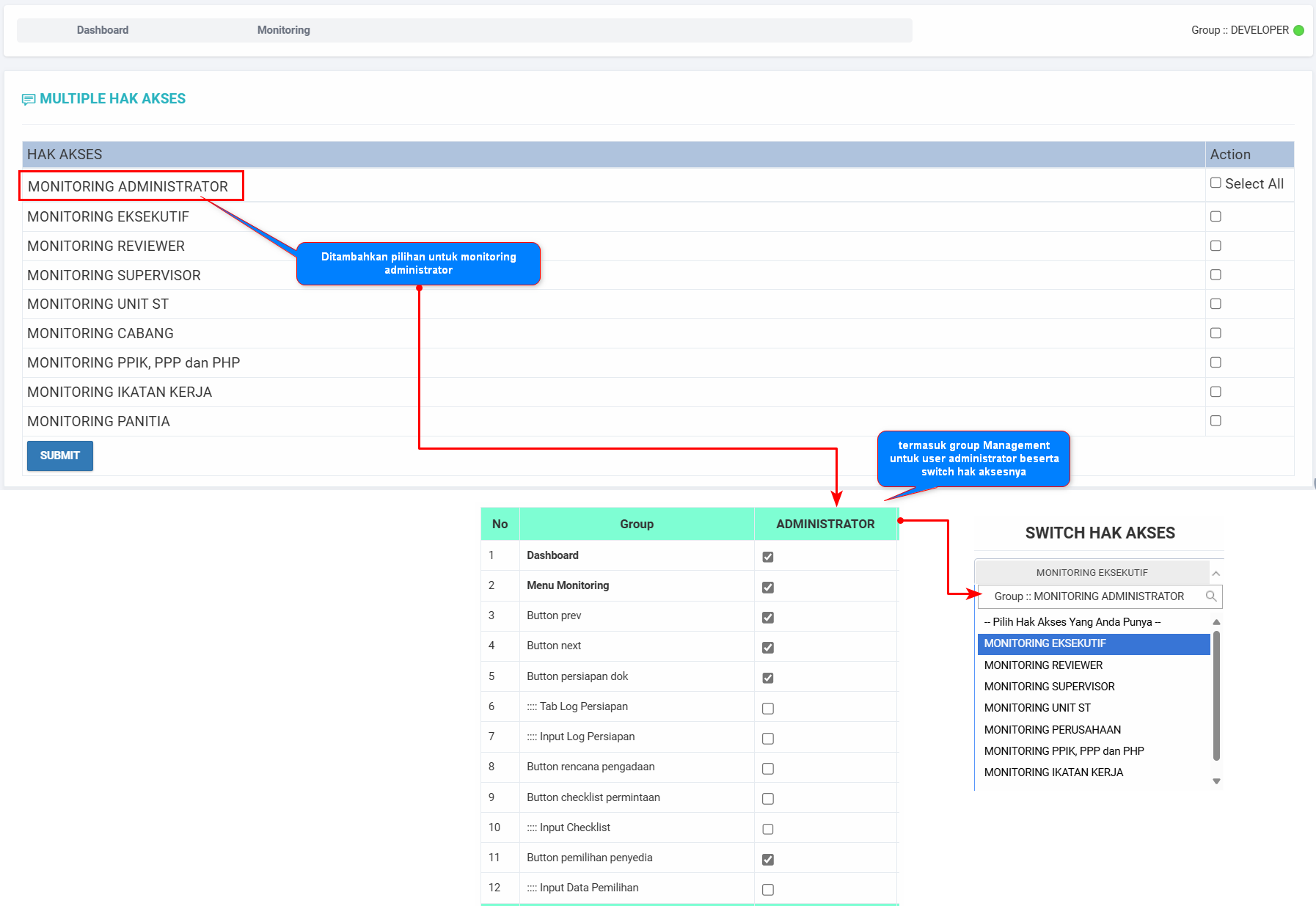Tick the Tab Log Persiapan checkbox
1316x906 pixels.
pos(767,708)
